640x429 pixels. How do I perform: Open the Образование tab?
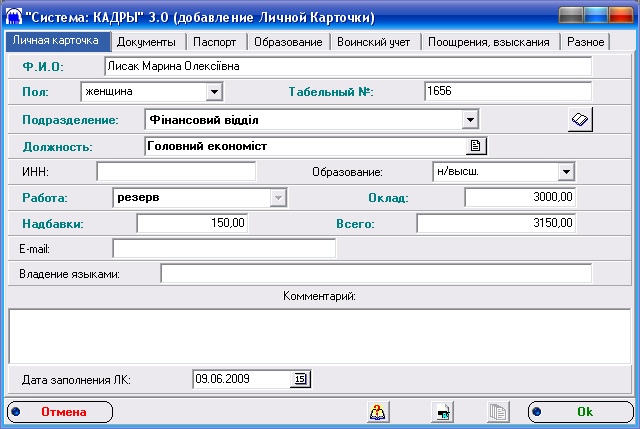(288, 42)
